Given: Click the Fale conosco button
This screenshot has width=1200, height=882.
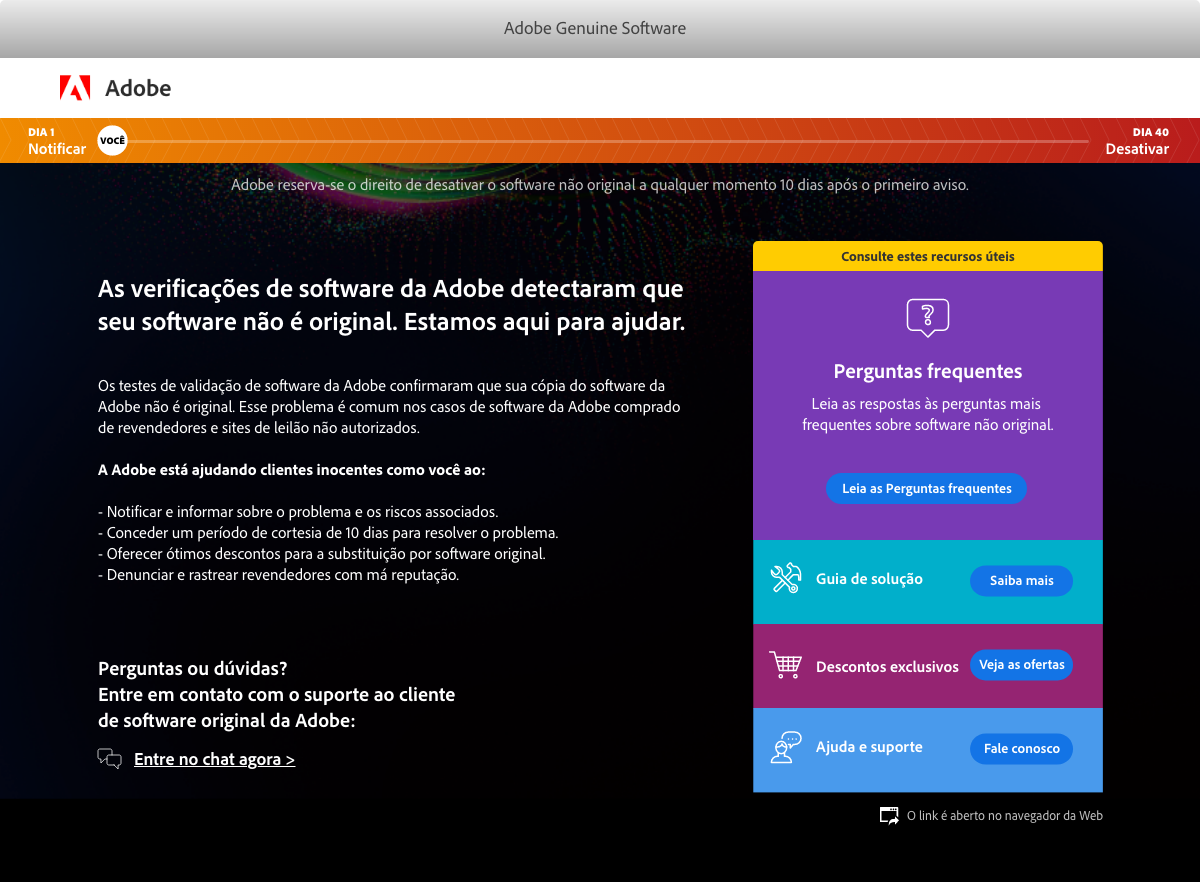Looking at the screenshot, I should point(1021,748).
